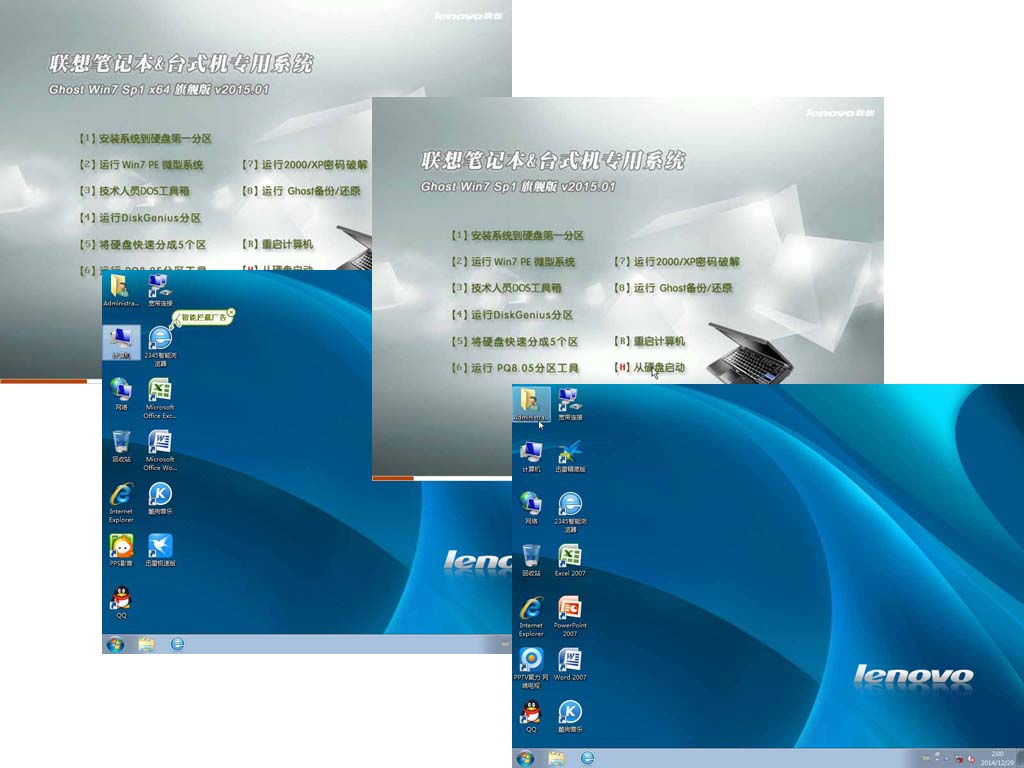This screenshot has height=768, width=1024.
Task: Open 宽带连接 shortcut on the right desktop
Action: tap(570, 404)
